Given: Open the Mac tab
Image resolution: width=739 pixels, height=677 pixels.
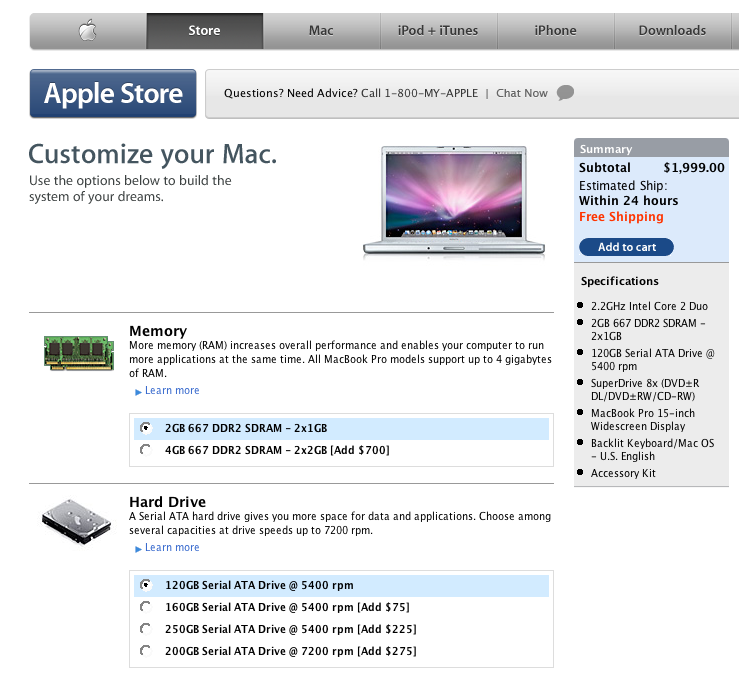Looking at the screenshot, I should click(321, 31).
